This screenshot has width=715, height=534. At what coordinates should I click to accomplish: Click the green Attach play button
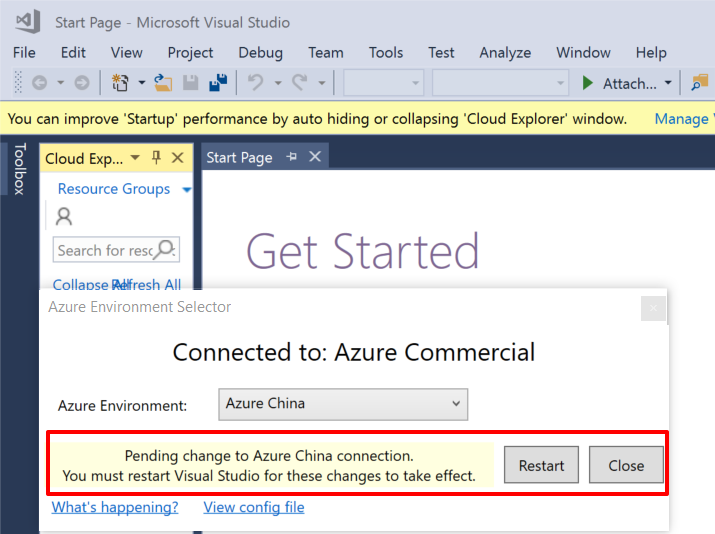pos(587,83)
